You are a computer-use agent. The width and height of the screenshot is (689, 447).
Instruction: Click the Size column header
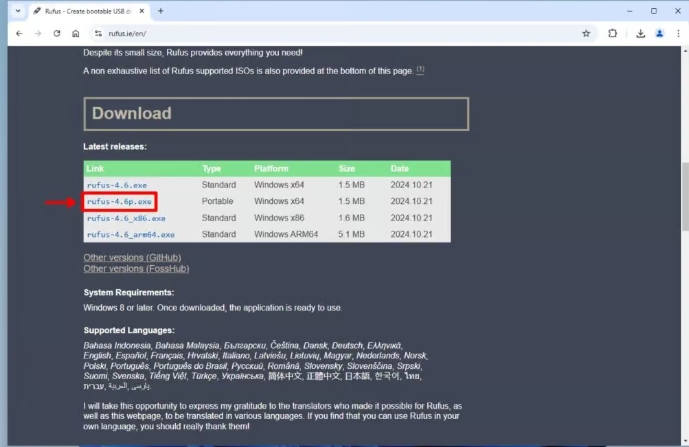347,169
